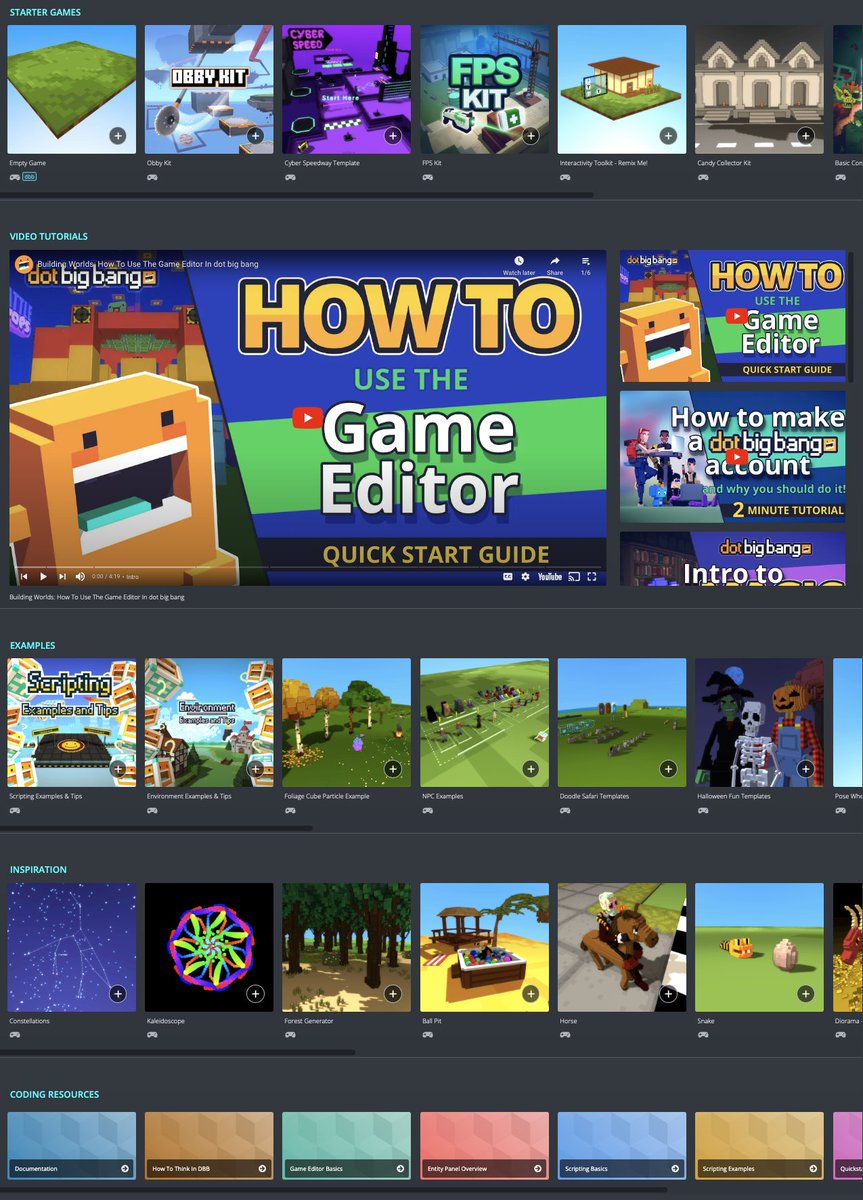Skip to the next video

[x=62, y=577]
